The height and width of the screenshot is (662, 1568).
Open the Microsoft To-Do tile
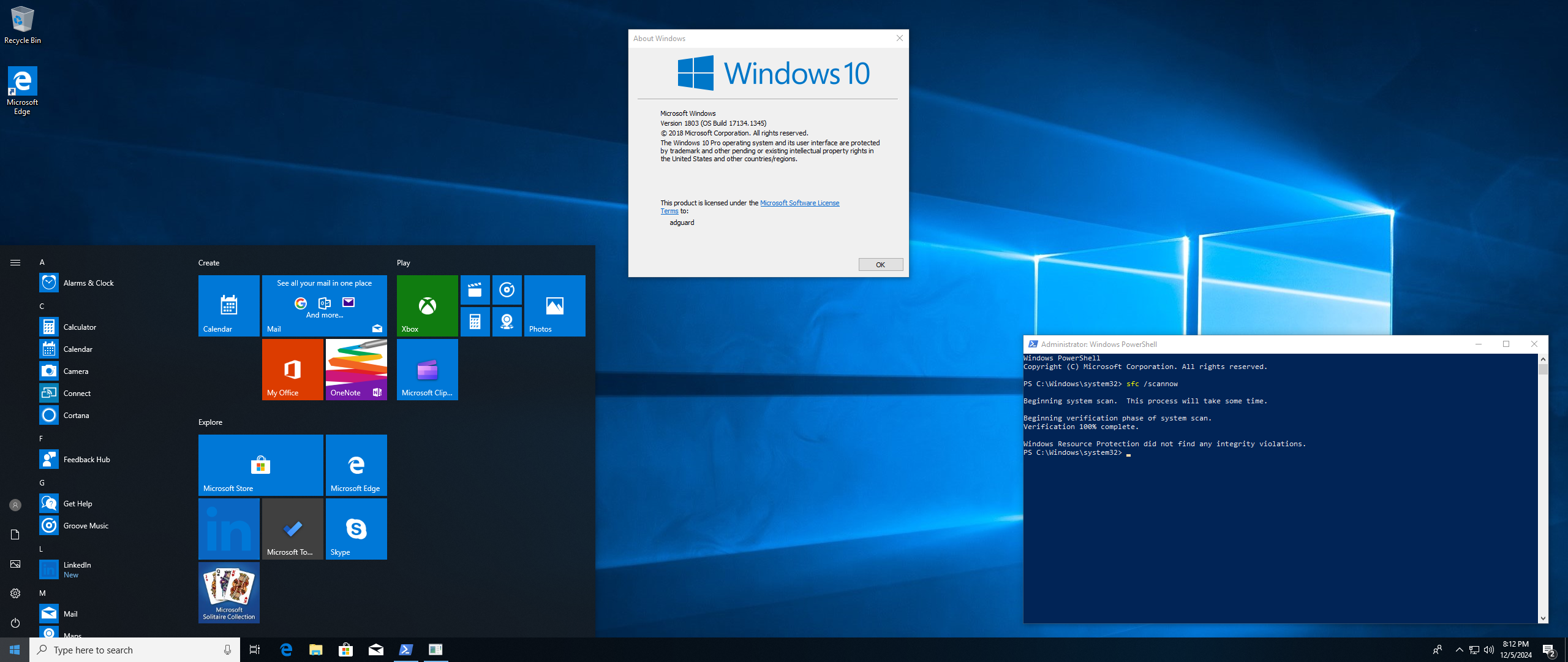point(293,529)
